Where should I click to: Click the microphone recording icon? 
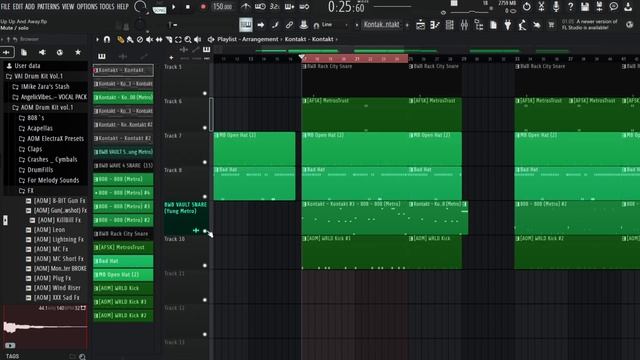pyautogui.click(x=556, y=7)
